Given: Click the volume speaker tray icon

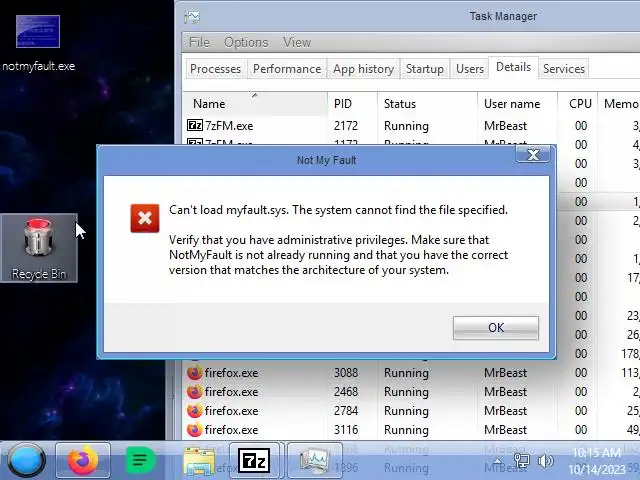Looking at the screenshot, I should (x=545, y=461).
